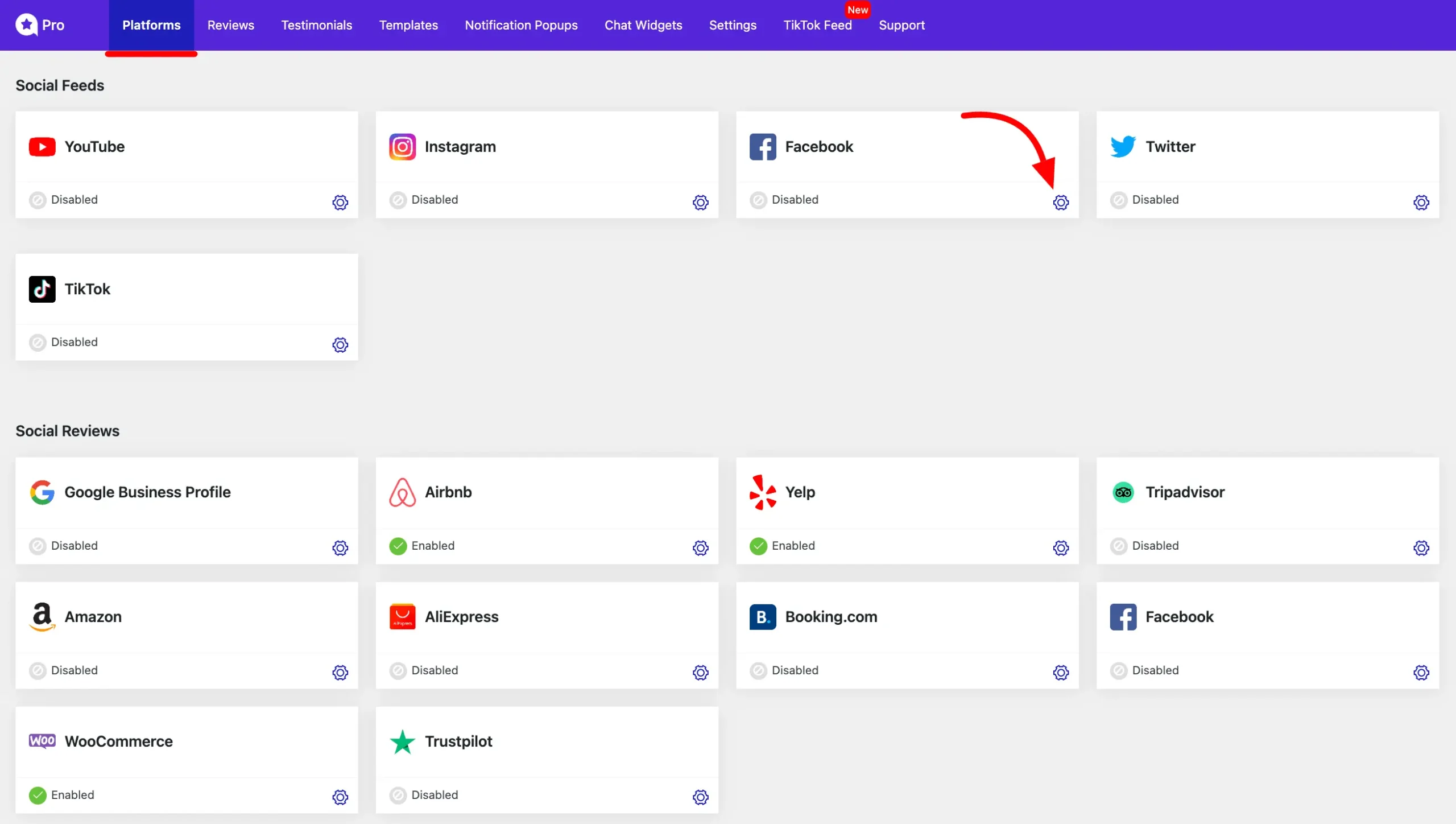Image resolution: width=1456 pixels, height=824 pixels.
Task: Switch to Reviews tab
Action: [231, 25]
